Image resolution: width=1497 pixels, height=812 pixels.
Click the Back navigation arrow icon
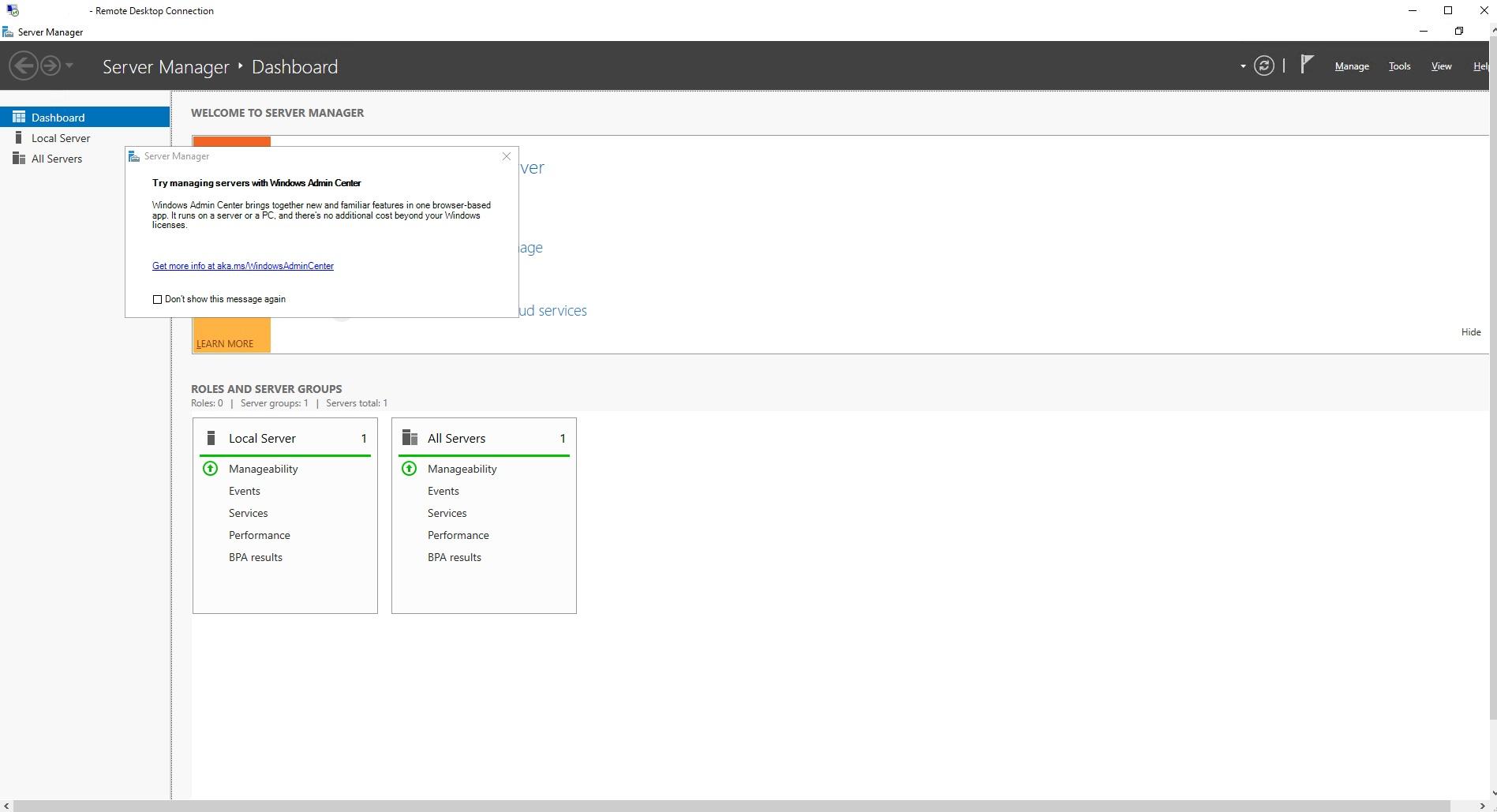pos(24,65)
